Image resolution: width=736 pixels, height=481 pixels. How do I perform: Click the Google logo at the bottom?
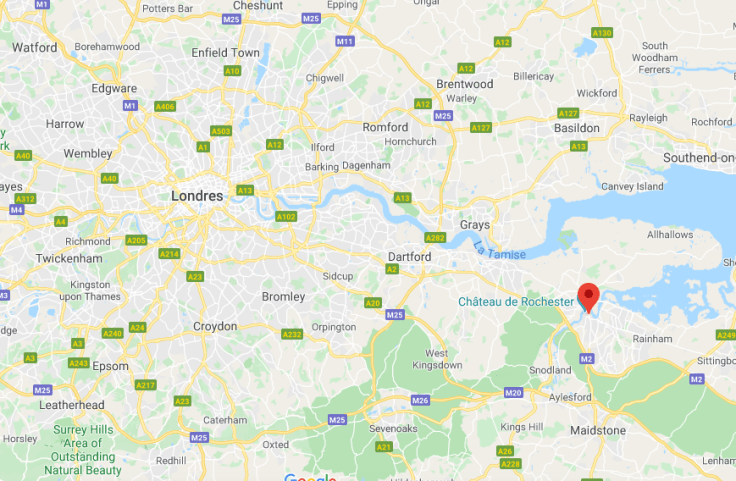click(x=310, y=477)
